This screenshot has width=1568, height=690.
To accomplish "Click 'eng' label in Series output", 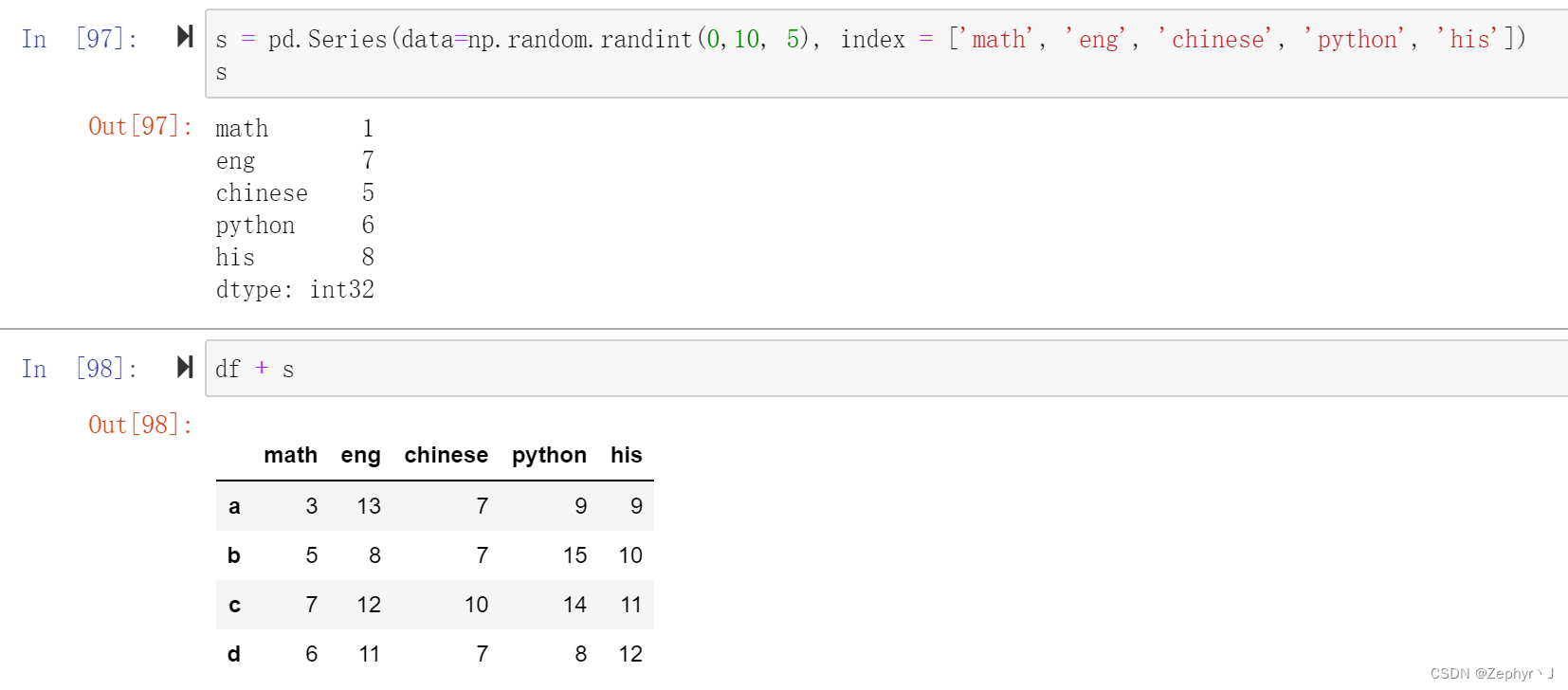I will tap(235, 161).
